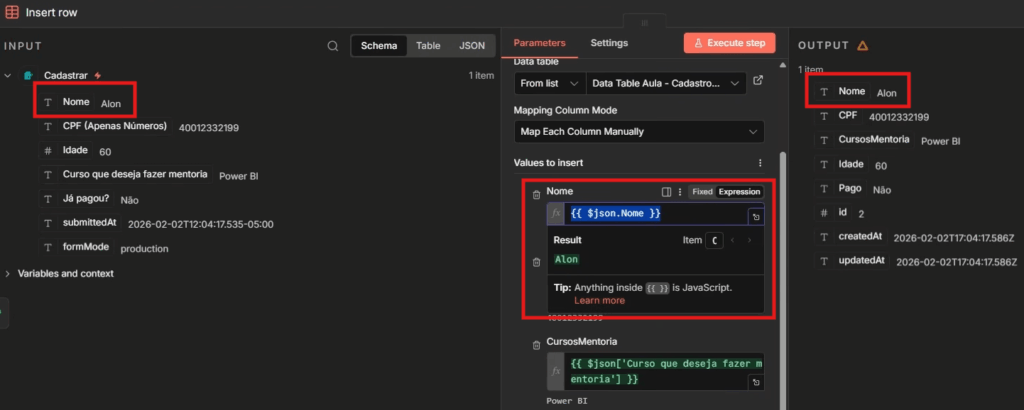The height and width of the screenshot is (410, 1024).
Task: Collapse the Cadastrar node tree
Action: pos(8,76)
